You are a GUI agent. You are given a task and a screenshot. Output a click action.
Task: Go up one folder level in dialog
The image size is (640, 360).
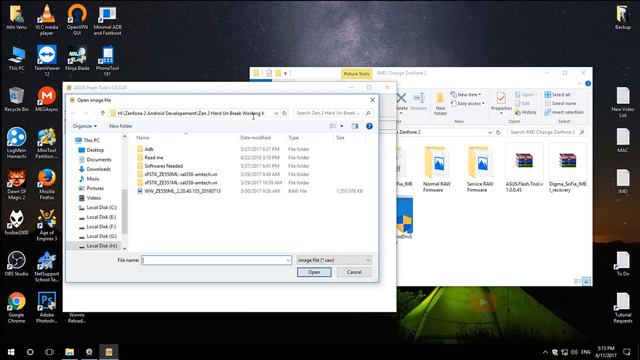point(103,113)
